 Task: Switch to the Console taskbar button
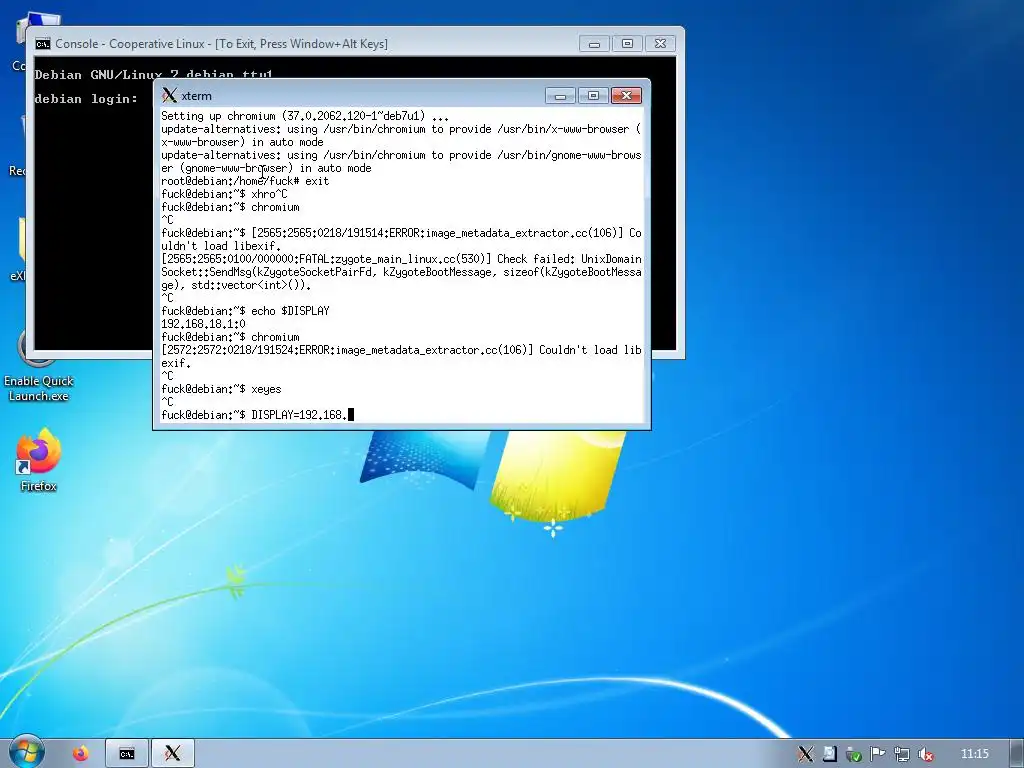[x=127, y=754]
